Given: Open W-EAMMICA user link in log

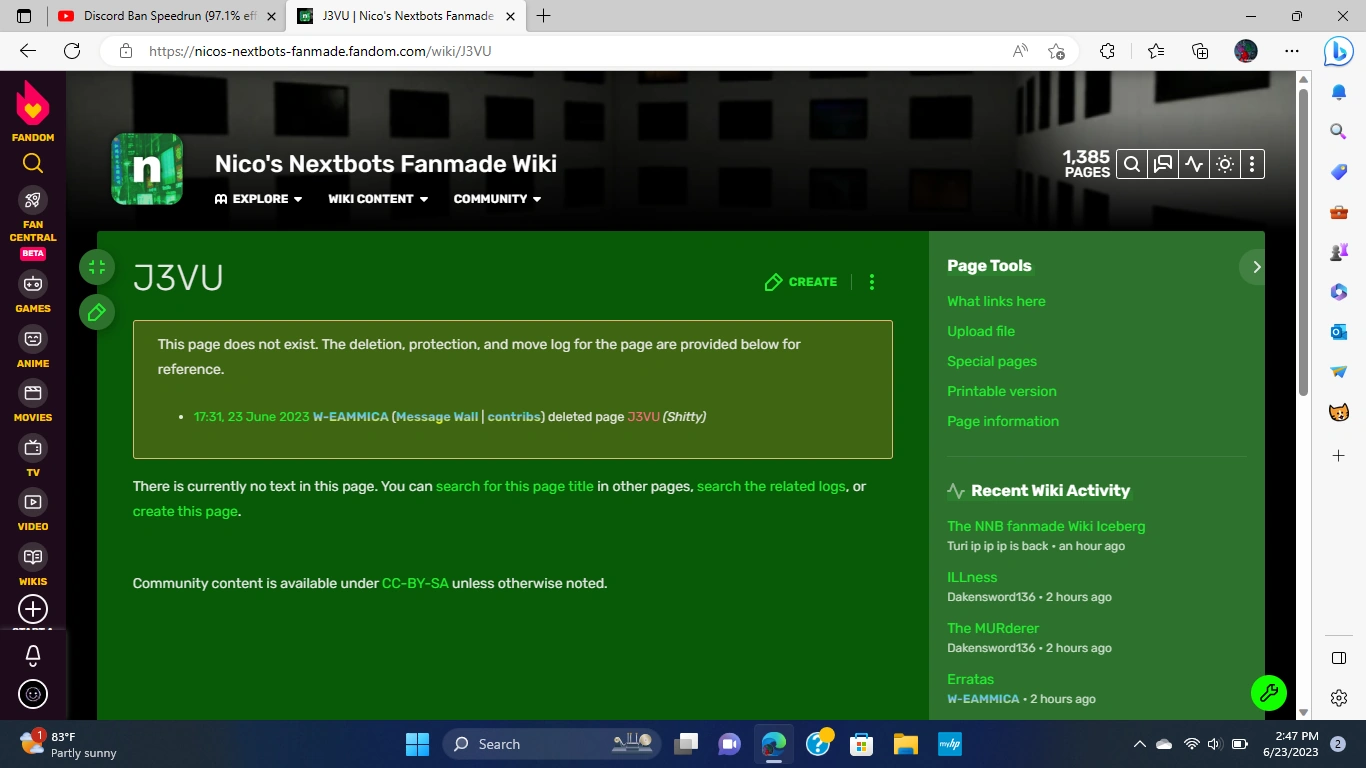Looking at the screenshot, I should coord(350,417).
